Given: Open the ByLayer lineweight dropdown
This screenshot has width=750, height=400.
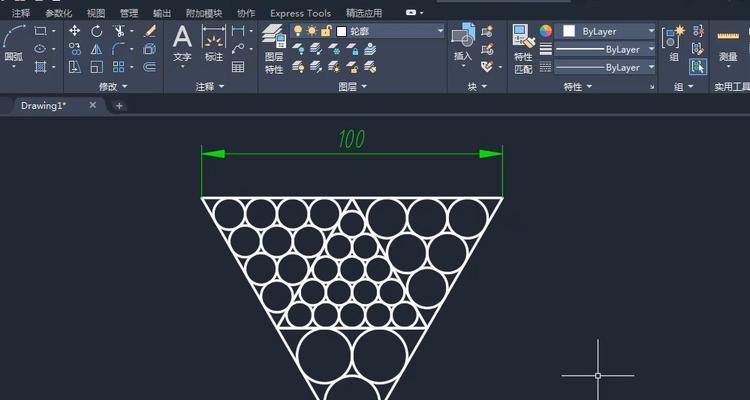Looking at the screenshot, I should click(605, 49).
